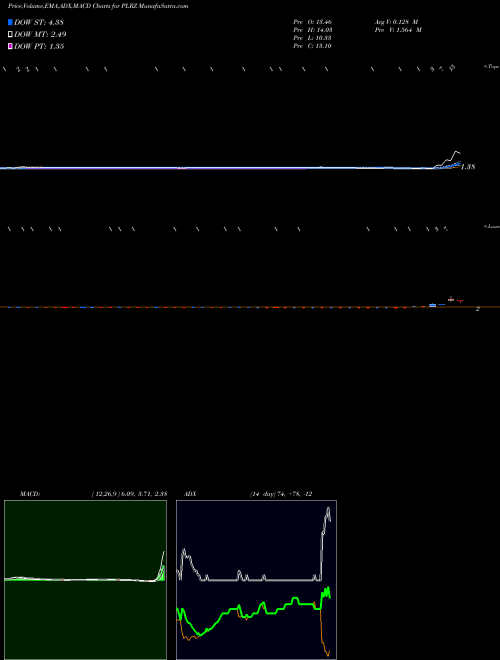Viewport: 500px width, 660px height.
Task: Click the '<Tops' marker label
Action: pyautogui.click(x=492, y=67)
